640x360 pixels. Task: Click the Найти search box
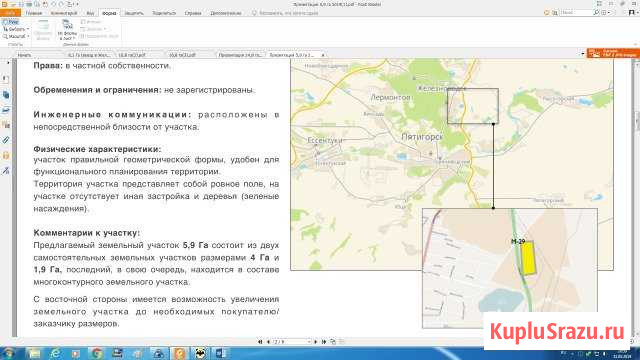576,13
